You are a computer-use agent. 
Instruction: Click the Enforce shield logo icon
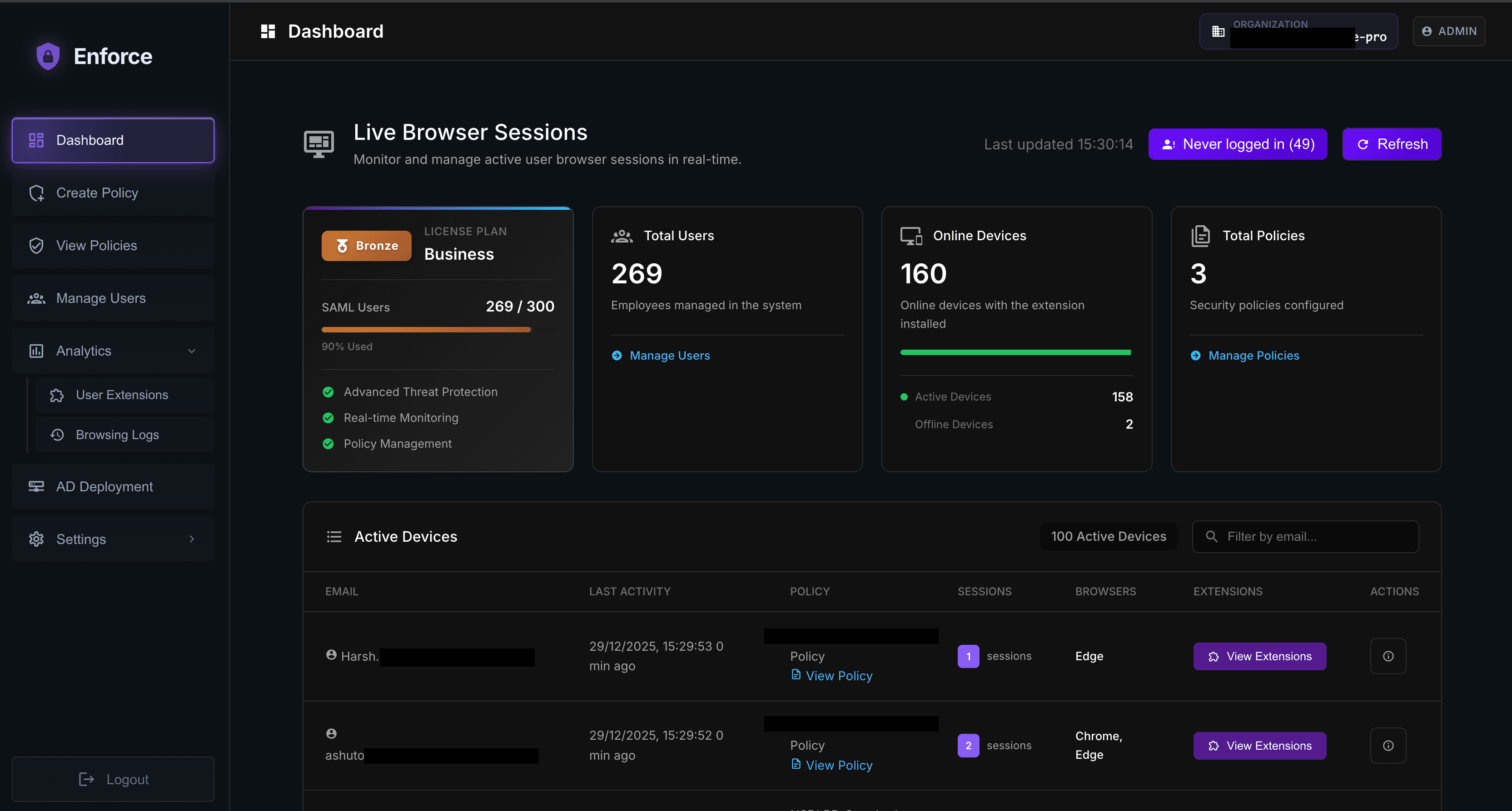point(48,56)
